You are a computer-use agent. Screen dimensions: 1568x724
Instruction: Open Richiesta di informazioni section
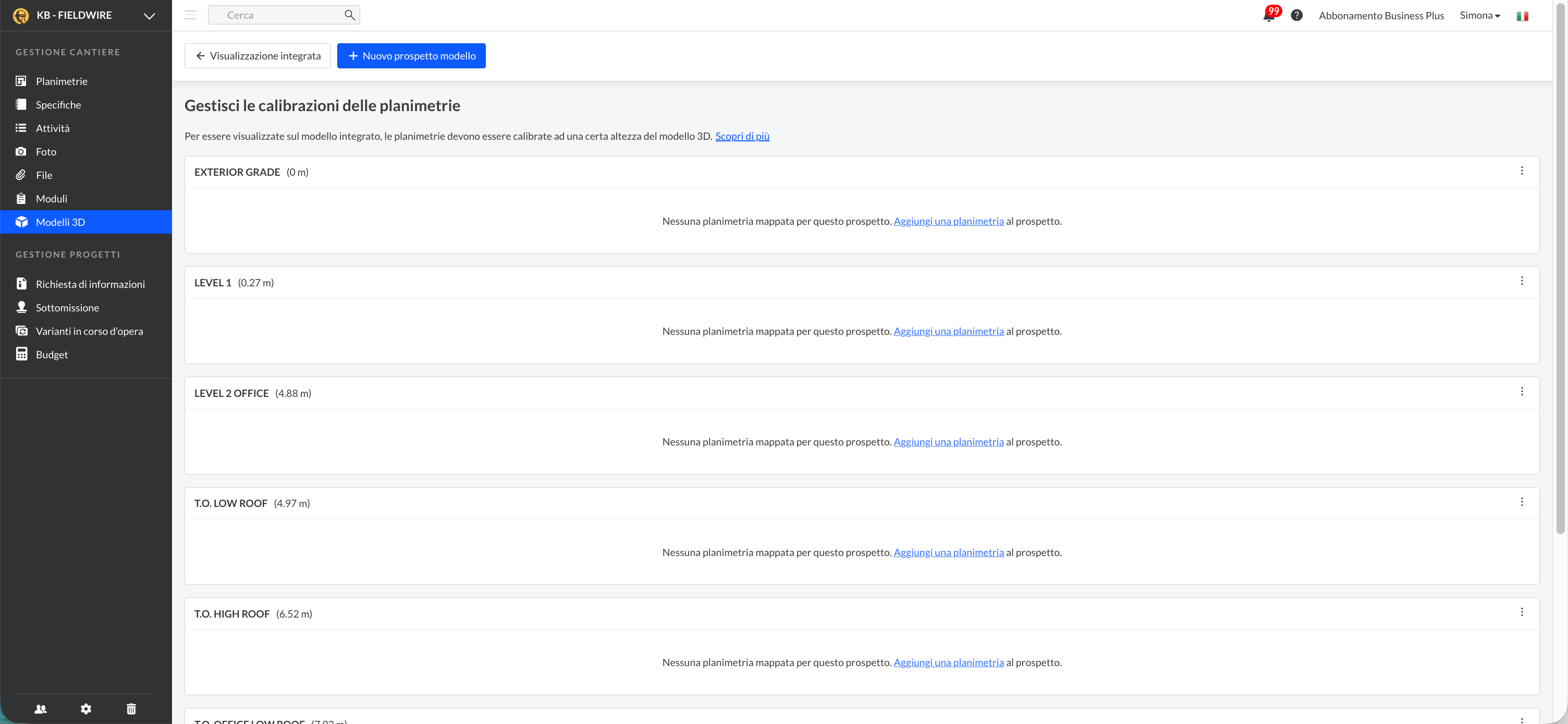(90, 284)
